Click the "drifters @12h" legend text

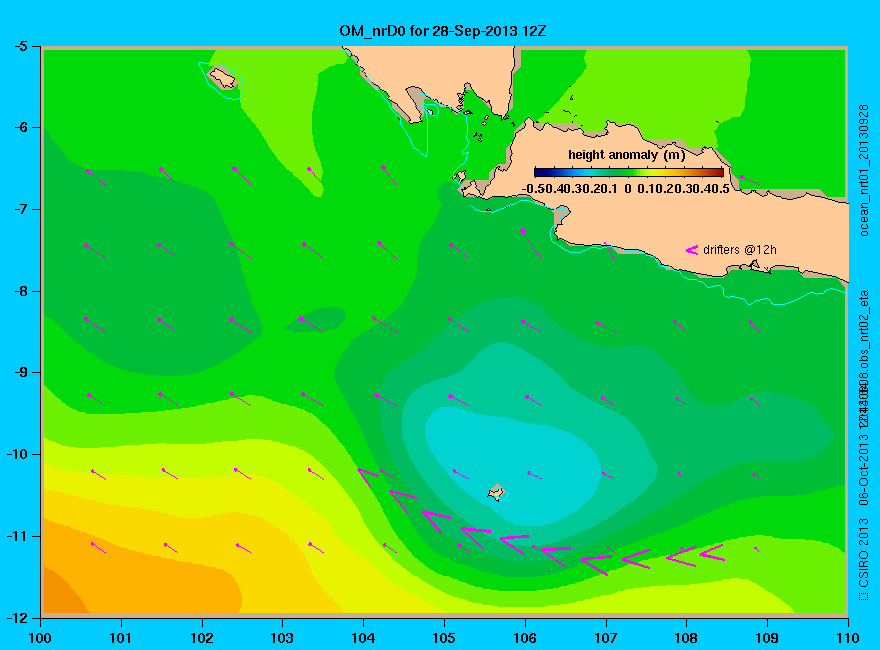(x=740, y=250)
